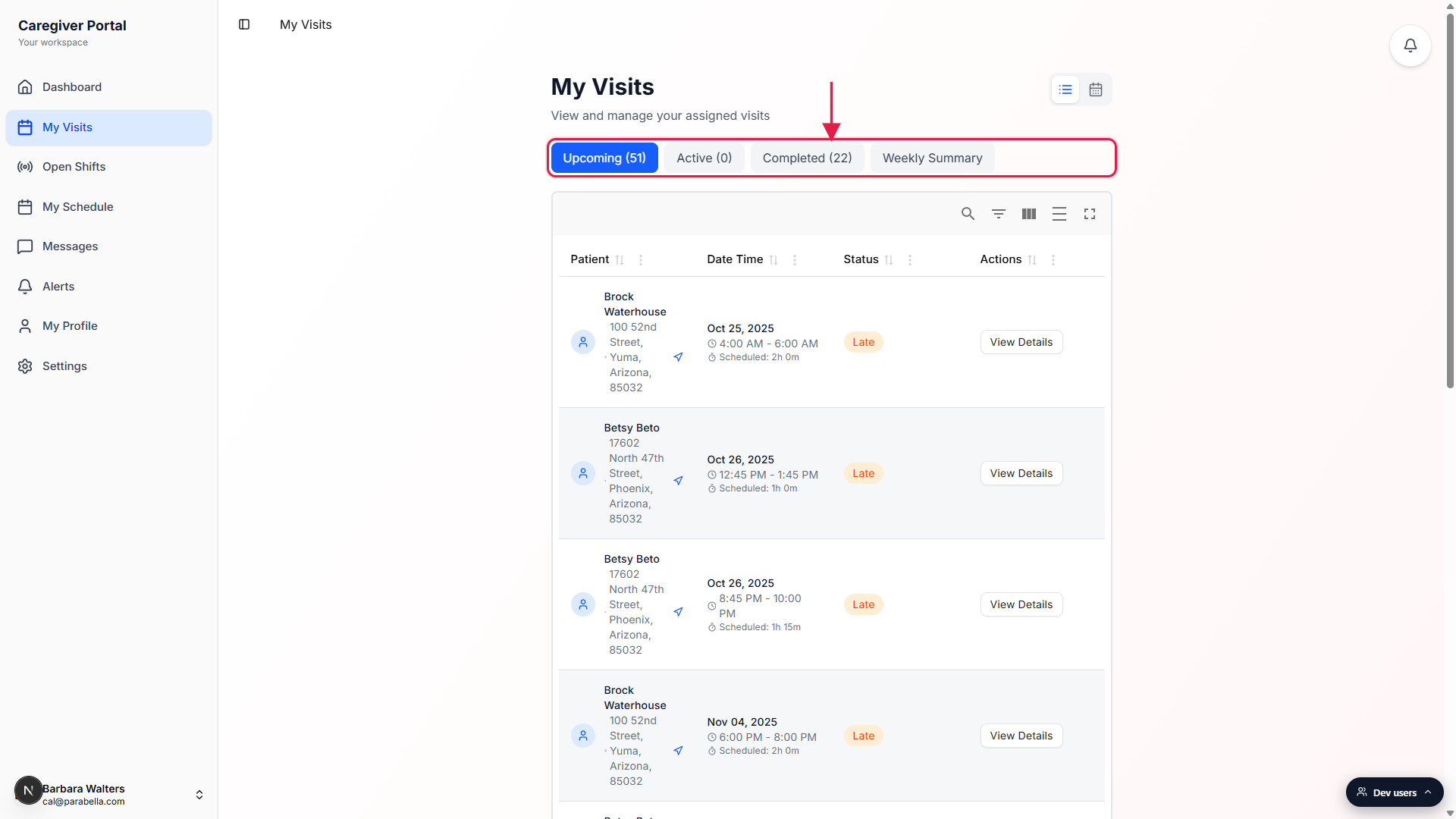Open Open Shifts in sidebar
This screenshot has width=1456, height=819.
(108, 167)
